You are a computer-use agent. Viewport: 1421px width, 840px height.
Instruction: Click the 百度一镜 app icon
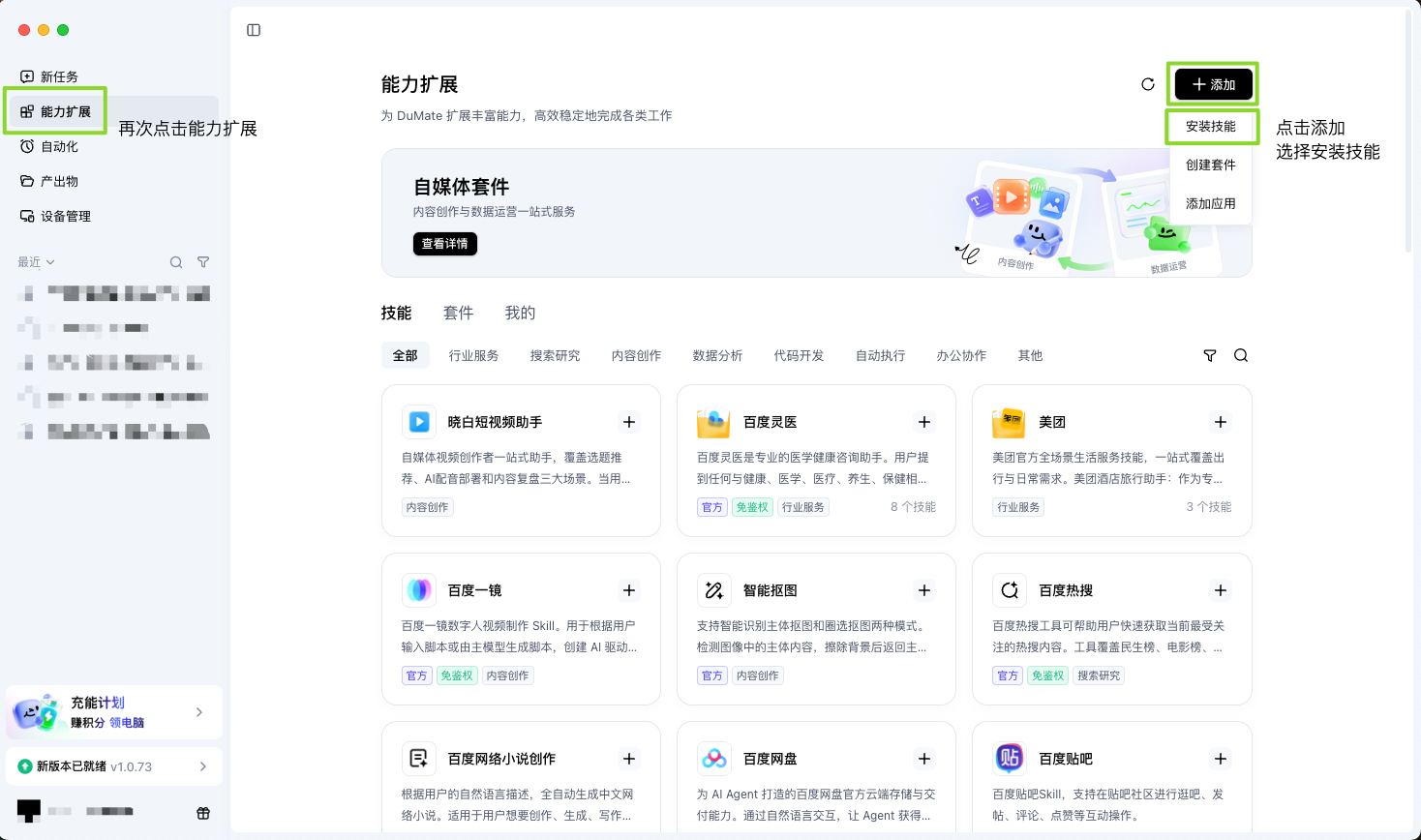(419, 590)
